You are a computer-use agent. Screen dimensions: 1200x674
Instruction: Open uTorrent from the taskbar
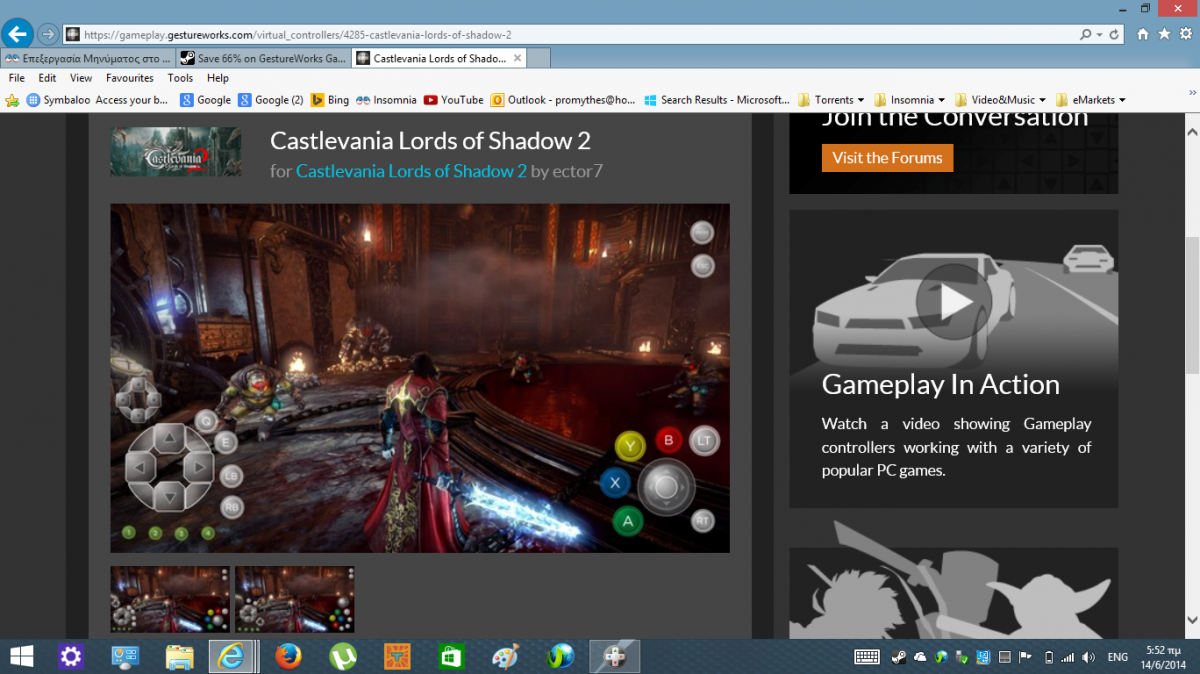(343, 656)
